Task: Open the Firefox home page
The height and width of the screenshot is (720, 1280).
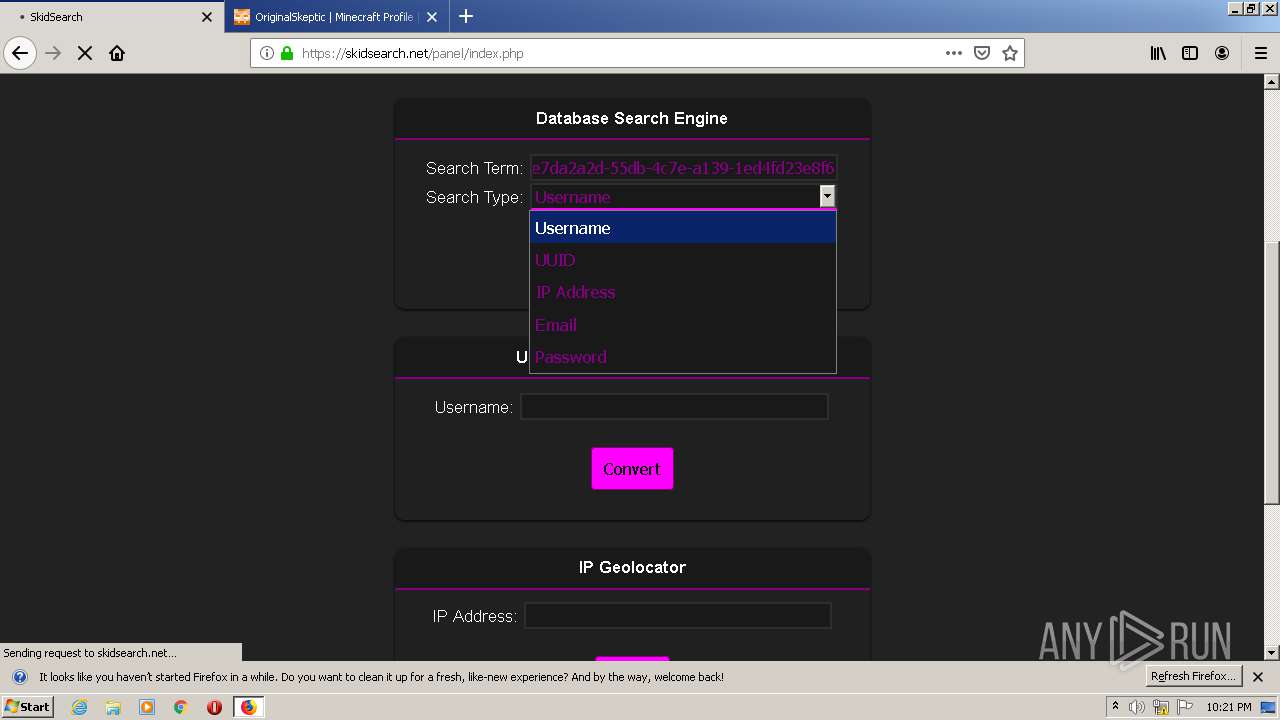Action: click(117, 53)
